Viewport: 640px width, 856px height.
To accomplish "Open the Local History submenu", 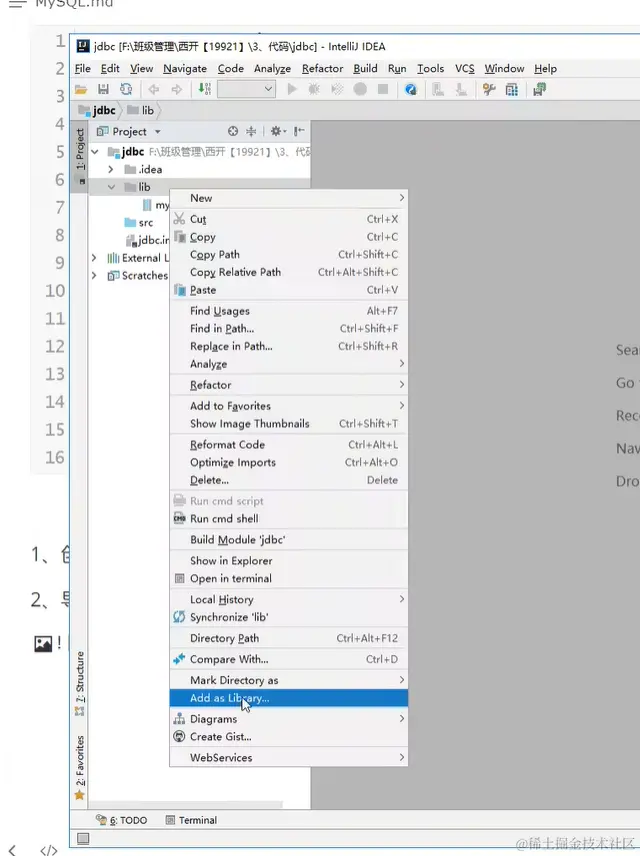I will (x=288, y=599).
